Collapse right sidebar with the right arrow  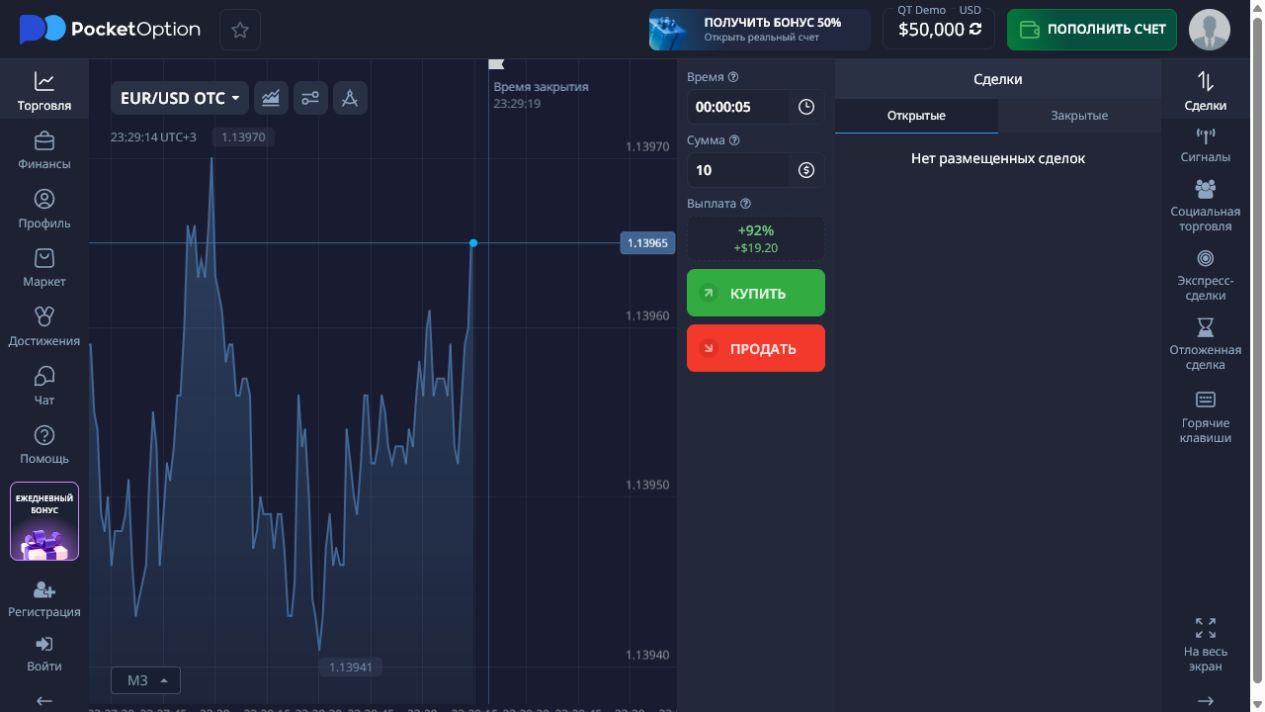1205,701
